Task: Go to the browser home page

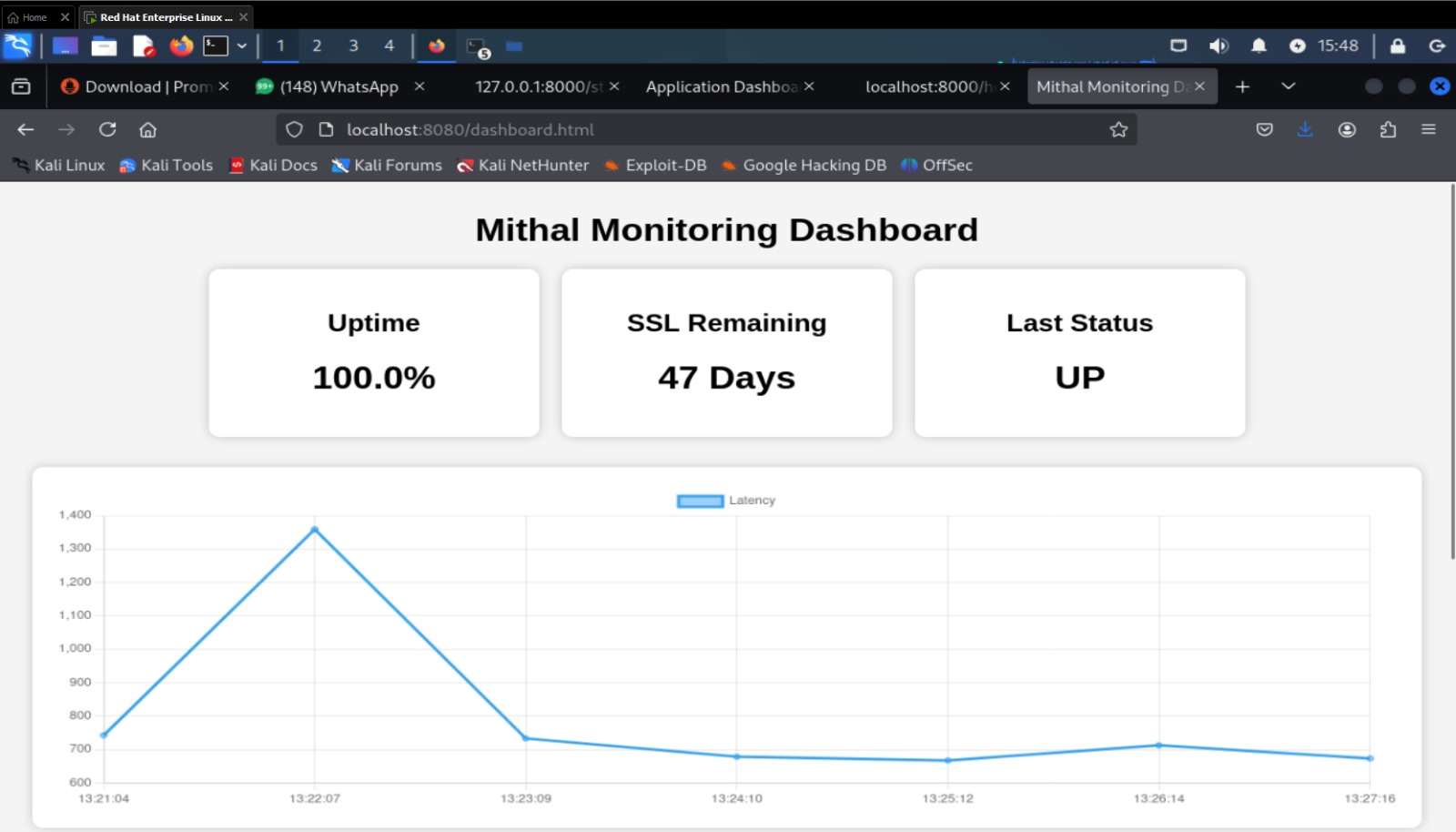Action: coord(147,129)
